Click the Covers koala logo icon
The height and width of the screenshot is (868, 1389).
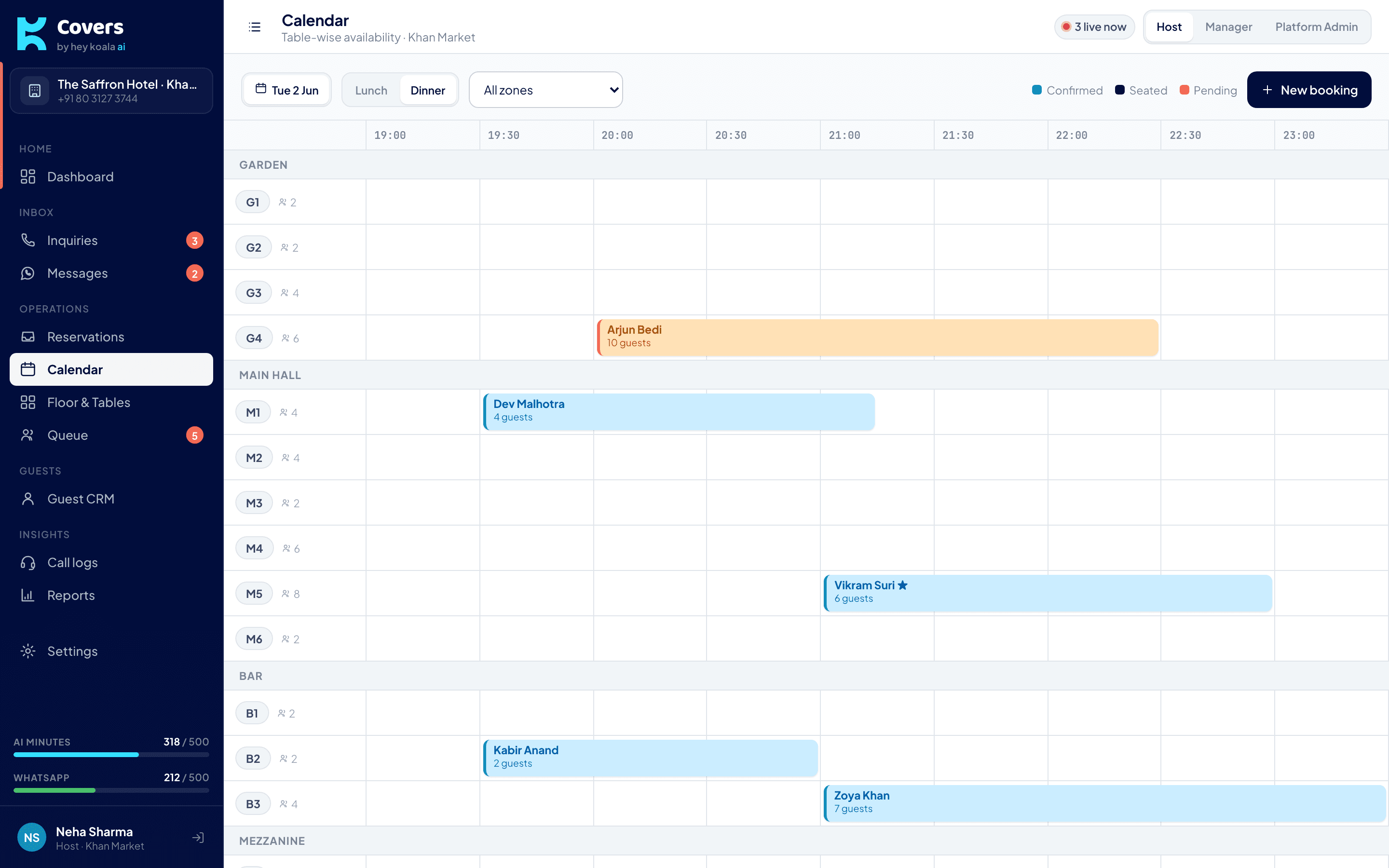coord(31,33)
